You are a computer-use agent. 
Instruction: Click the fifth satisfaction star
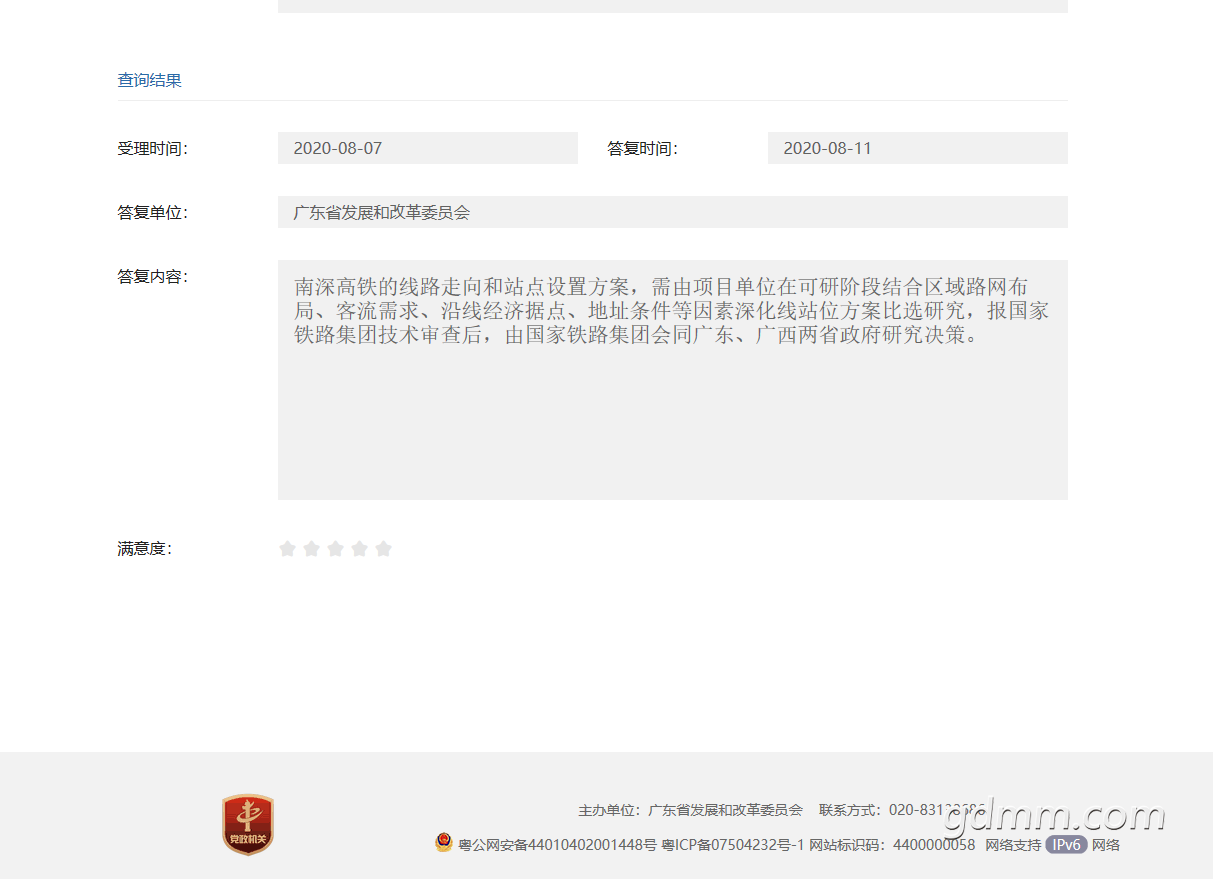(383, 548)
